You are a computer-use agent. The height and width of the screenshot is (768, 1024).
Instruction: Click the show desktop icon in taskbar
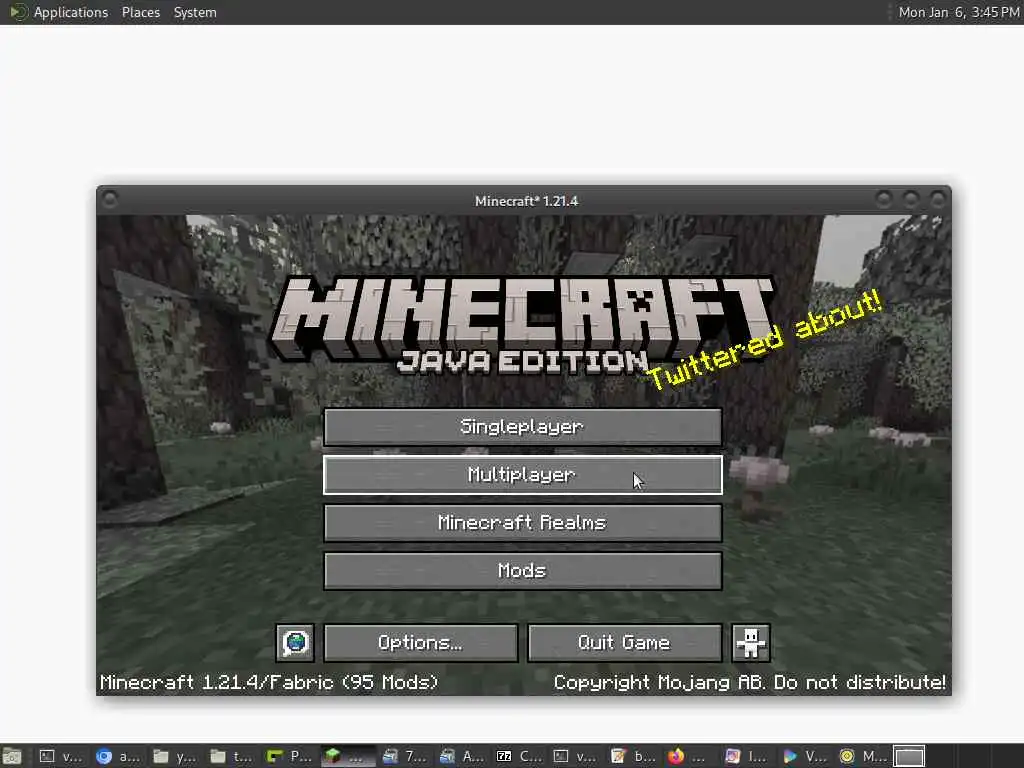[12, 756]
